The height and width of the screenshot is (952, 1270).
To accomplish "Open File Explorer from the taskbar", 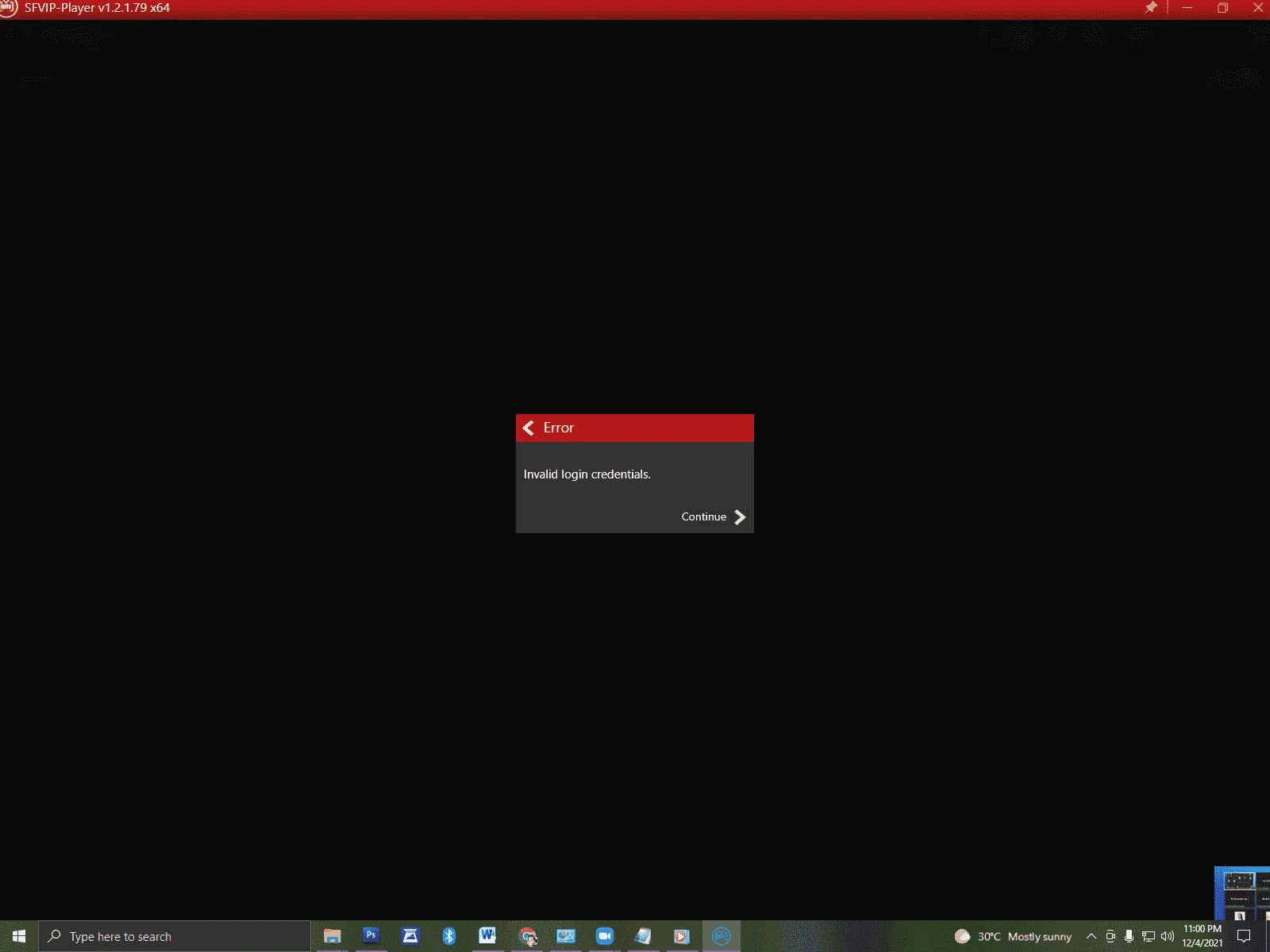I will pyautogui.click(x=332, y=936).
